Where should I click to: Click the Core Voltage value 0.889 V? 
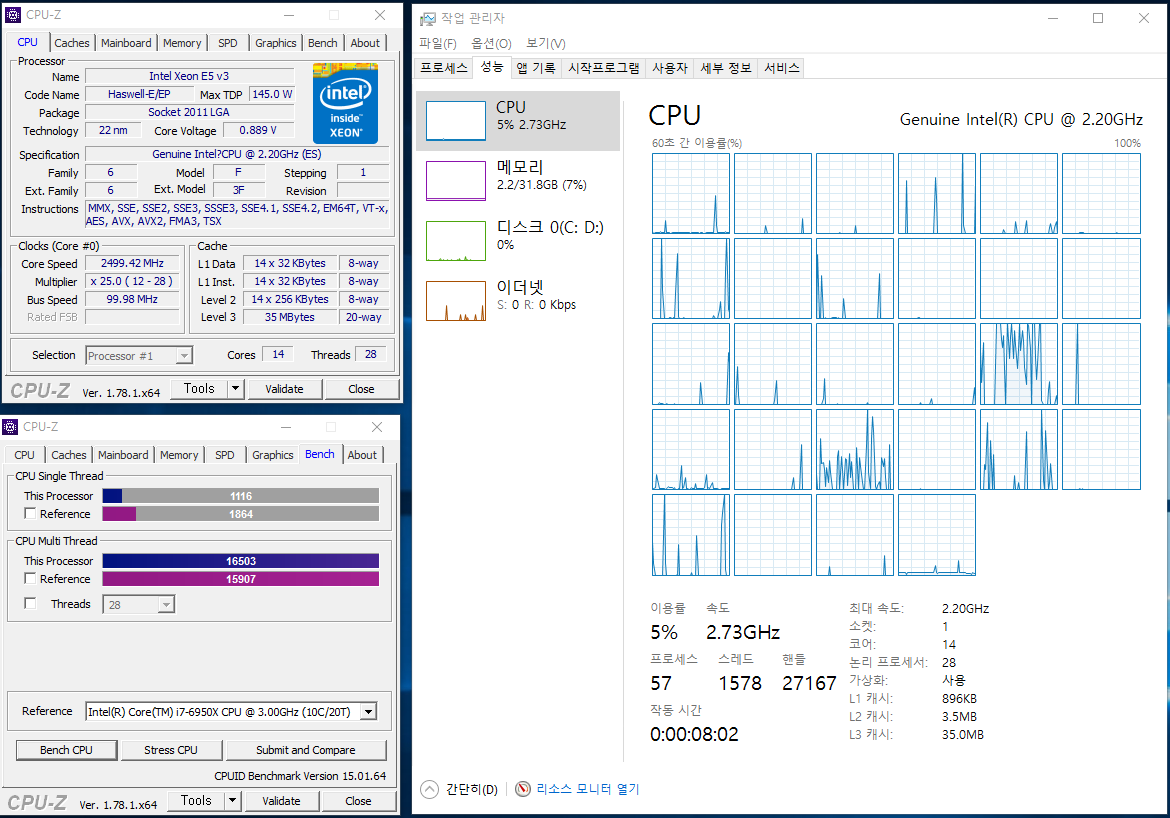(258, 131)
